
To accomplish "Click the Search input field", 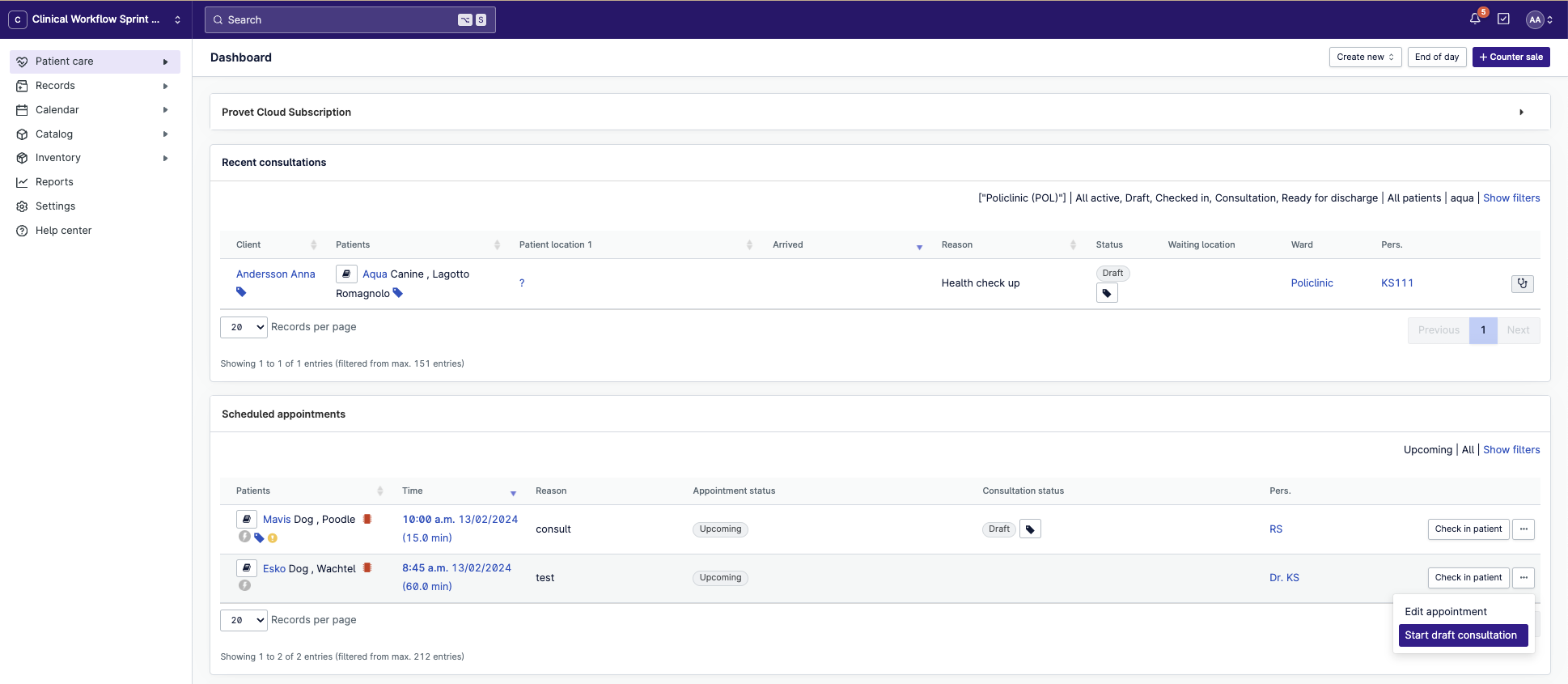I will click(340, 20).
